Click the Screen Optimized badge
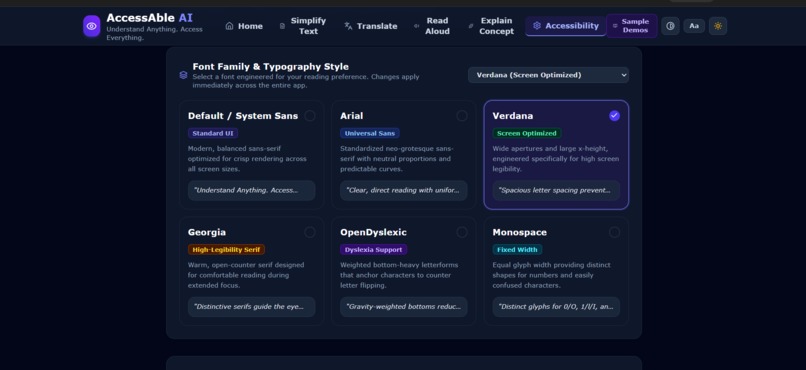This screenshot has height=370, width=806. point(526,133)
